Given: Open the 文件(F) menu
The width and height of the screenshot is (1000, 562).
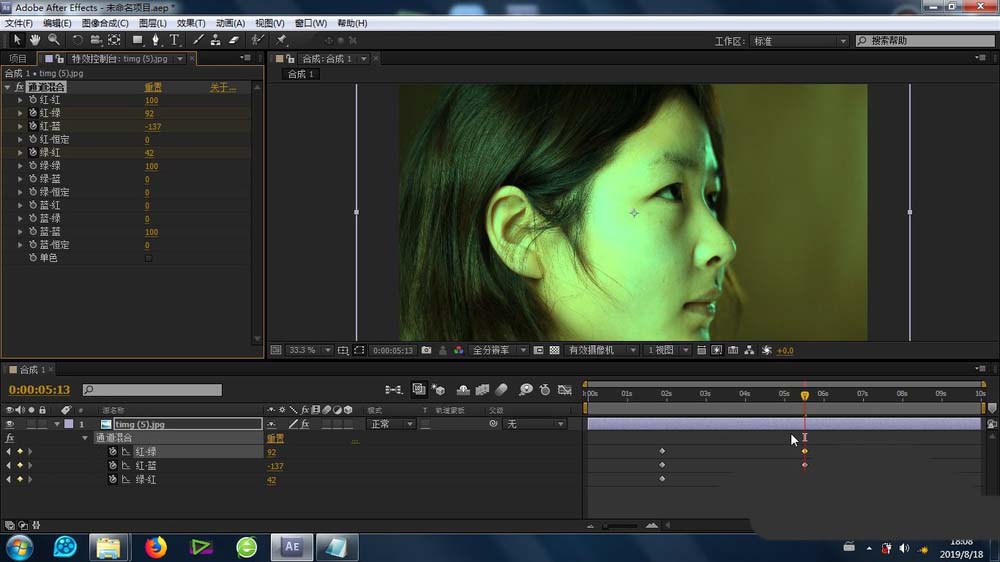Looking at the screenshot, I should tap(18, 23).
